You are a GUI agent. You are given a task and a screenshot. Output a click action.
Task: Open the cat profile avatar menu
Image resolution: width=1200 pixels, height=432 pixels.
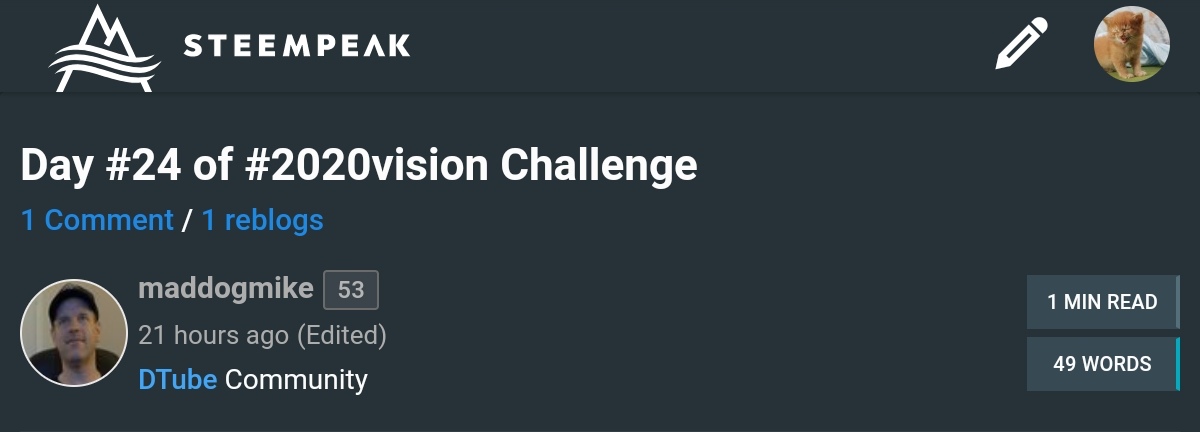click(1131, 44)
